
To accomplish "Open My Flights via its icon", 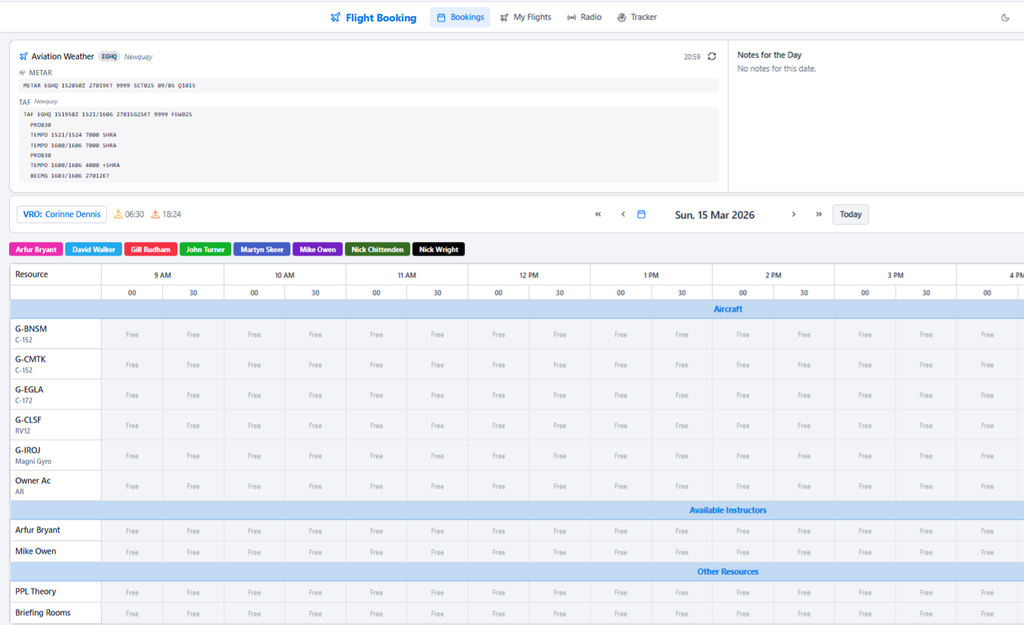I will click(503, 17).
